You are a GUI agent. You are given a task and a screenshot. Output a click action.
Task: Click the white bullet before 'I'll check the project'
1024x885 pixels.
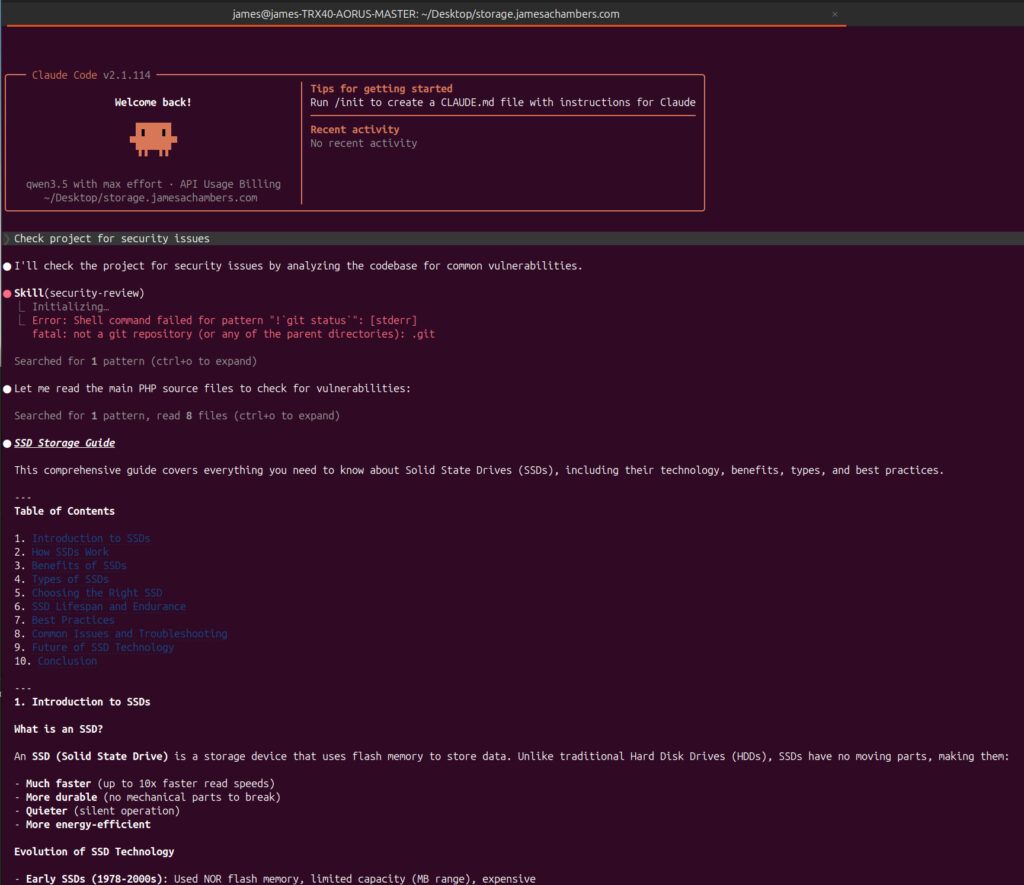click(7, 266)
